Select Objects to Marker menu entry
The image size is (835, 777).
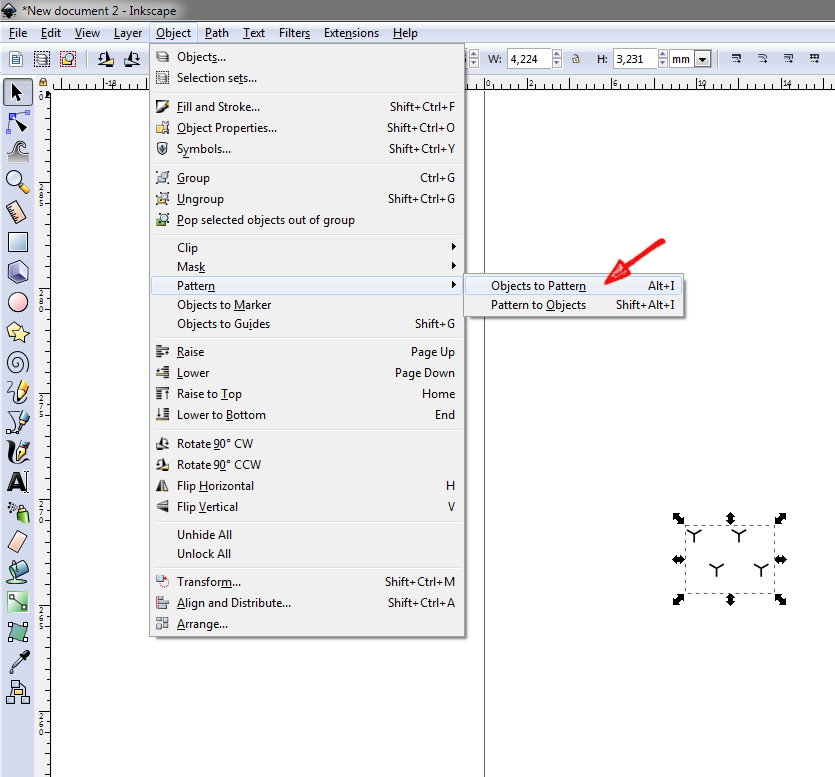pos(307,305)
